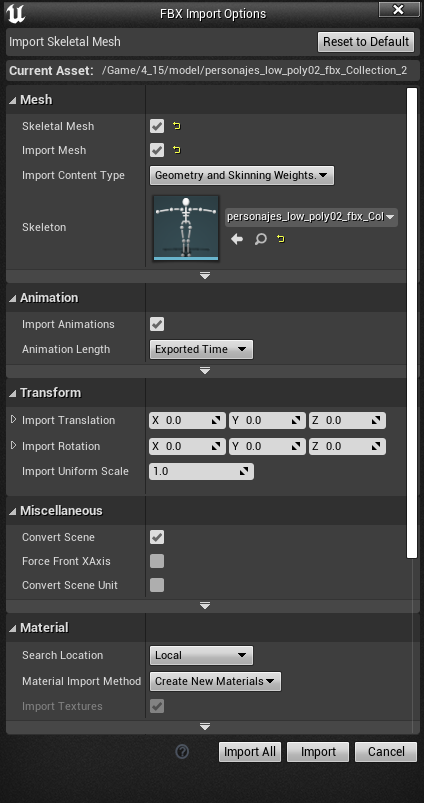Click the skeleton asset thumbnail
Screen dimensions: 424x803
[x=186, y=228]
